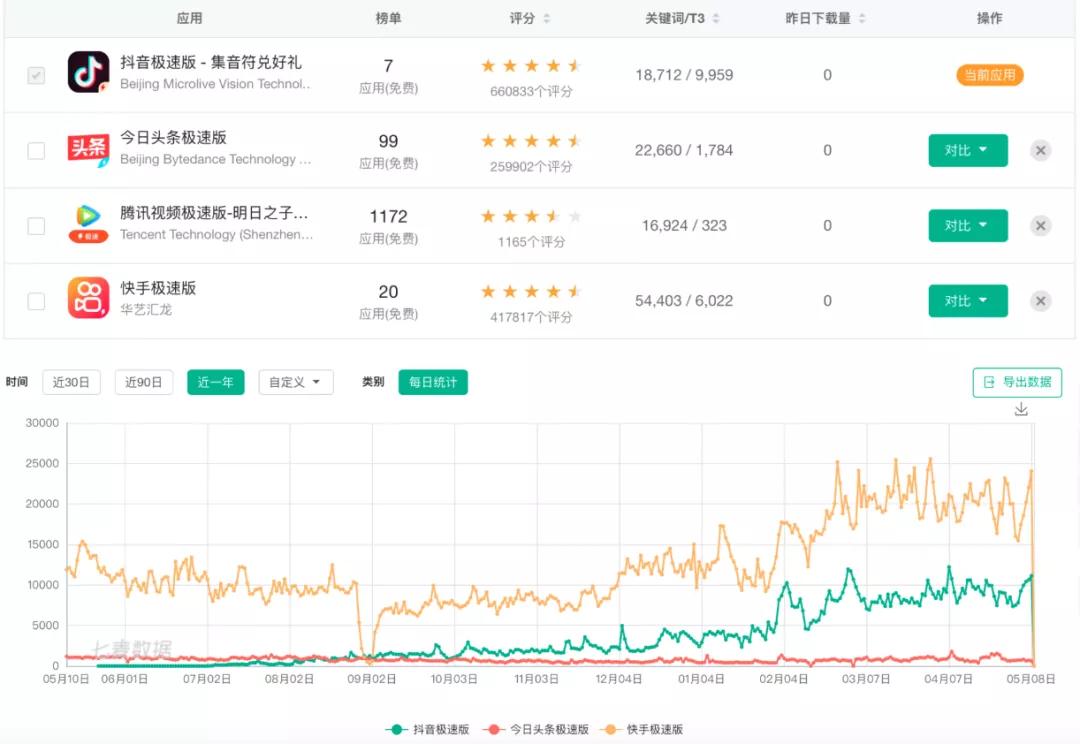Click the 抖音极速版 app icon
This screenshot has height=744, width=1080.
[88, 74]
